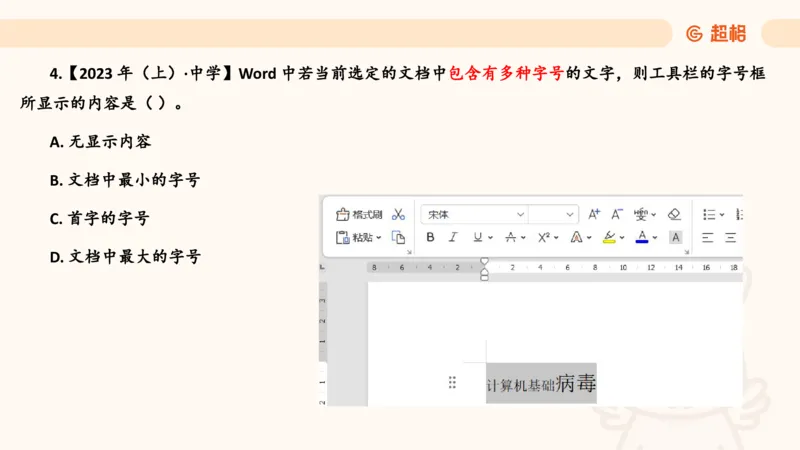The width and height of the screenshot is (800, 450).
Task: Select option C. 首字的字号
Action: click(99, 218)
